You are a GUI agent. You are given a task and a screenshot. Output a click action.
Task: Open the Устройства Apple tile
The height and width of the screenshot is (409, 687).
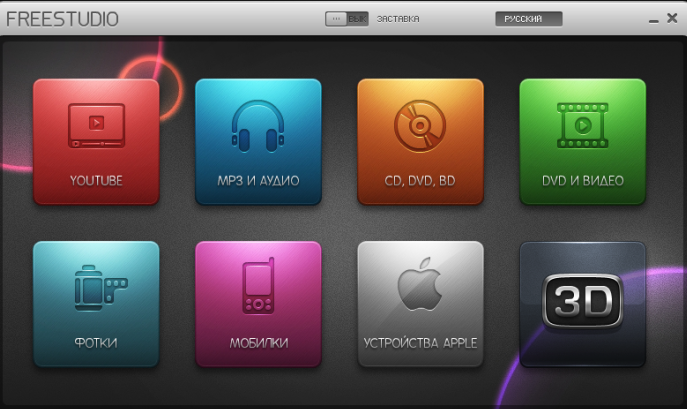tap(420, 304)
